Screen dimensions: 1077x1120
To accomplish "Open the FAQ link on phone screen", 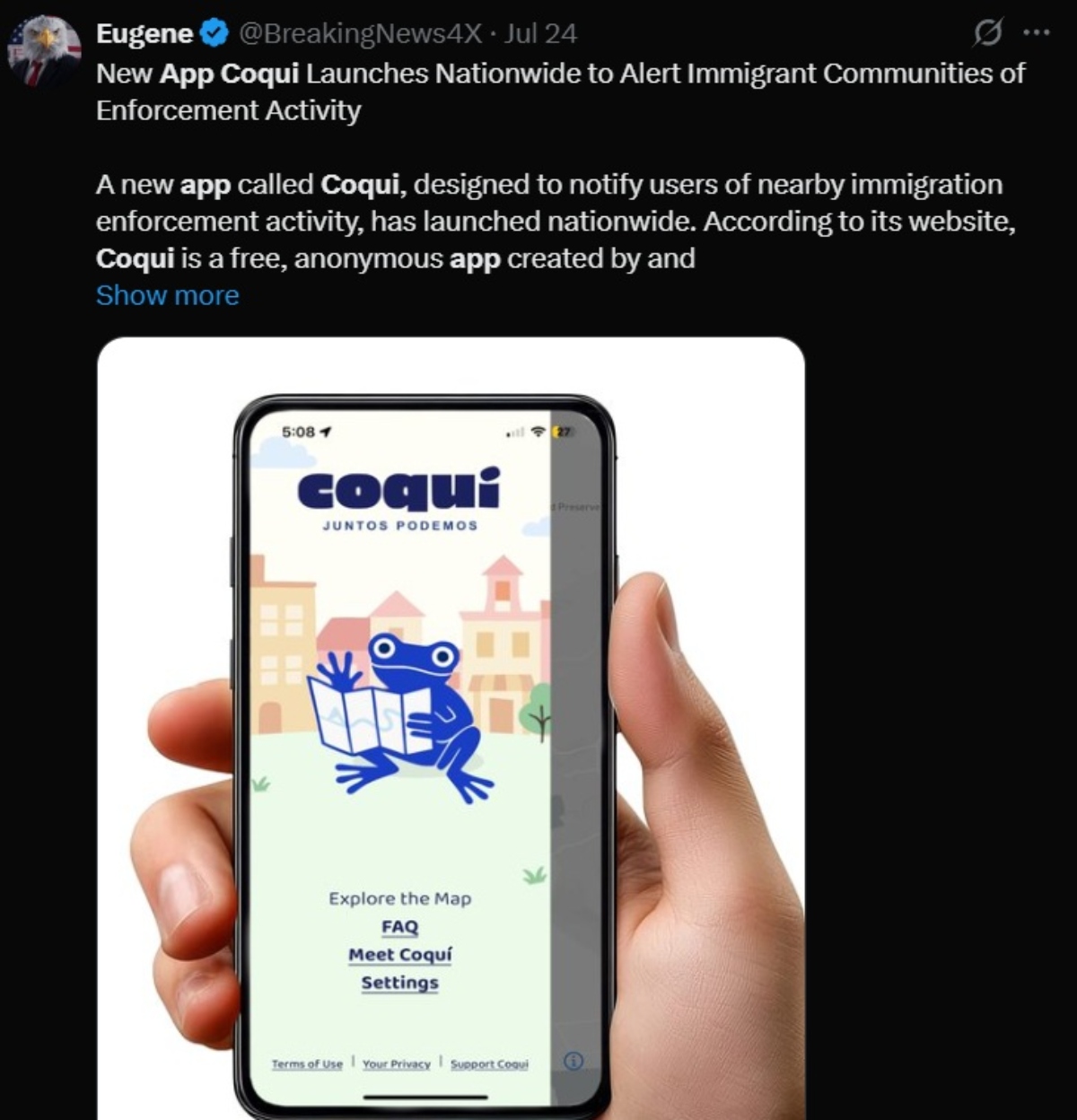I will [x=399, y=927].
